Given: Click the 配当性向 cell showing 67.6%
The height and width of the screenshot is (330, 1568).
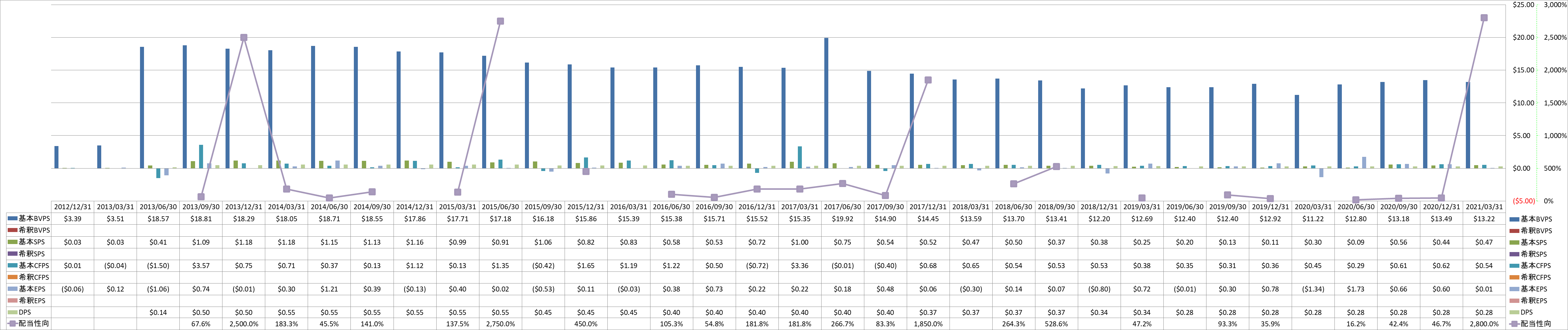Looking at the screenshot, I should [x=201, y=324].
